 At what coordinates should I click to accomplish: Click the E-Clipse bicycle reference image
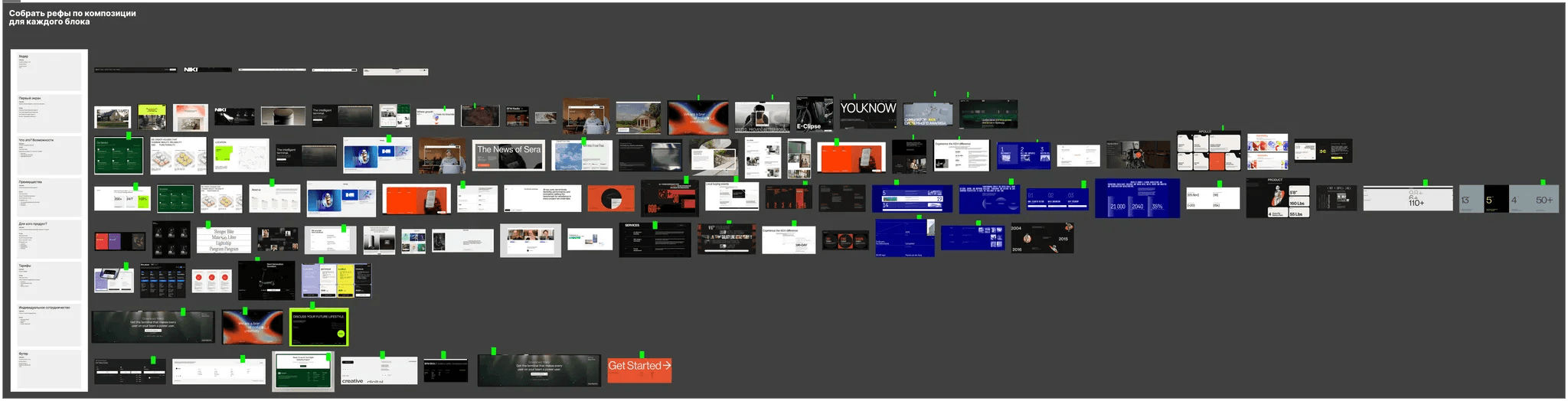pos(814,114)
